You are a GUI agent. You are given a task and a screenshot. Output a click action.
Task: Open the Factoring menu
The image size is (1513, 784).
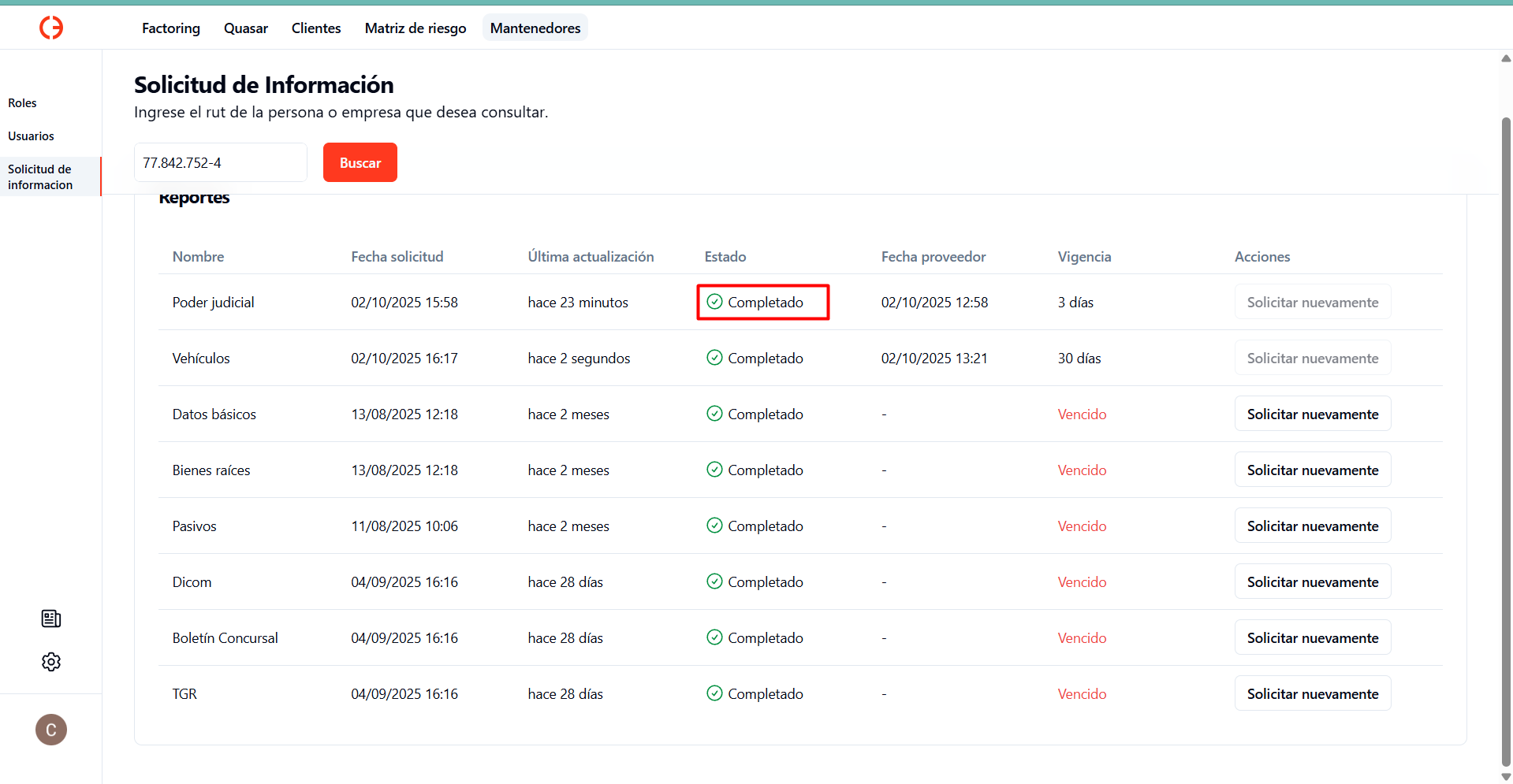point(171,28)
